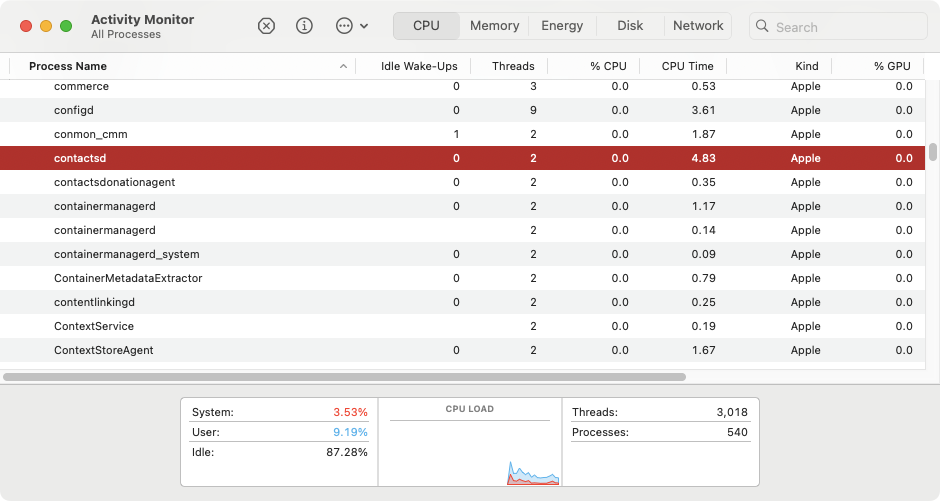This screenshot has width=940, height=501.
Task: Switch to the Network tab
Action: pyautogui.click(x=698, y=26)
